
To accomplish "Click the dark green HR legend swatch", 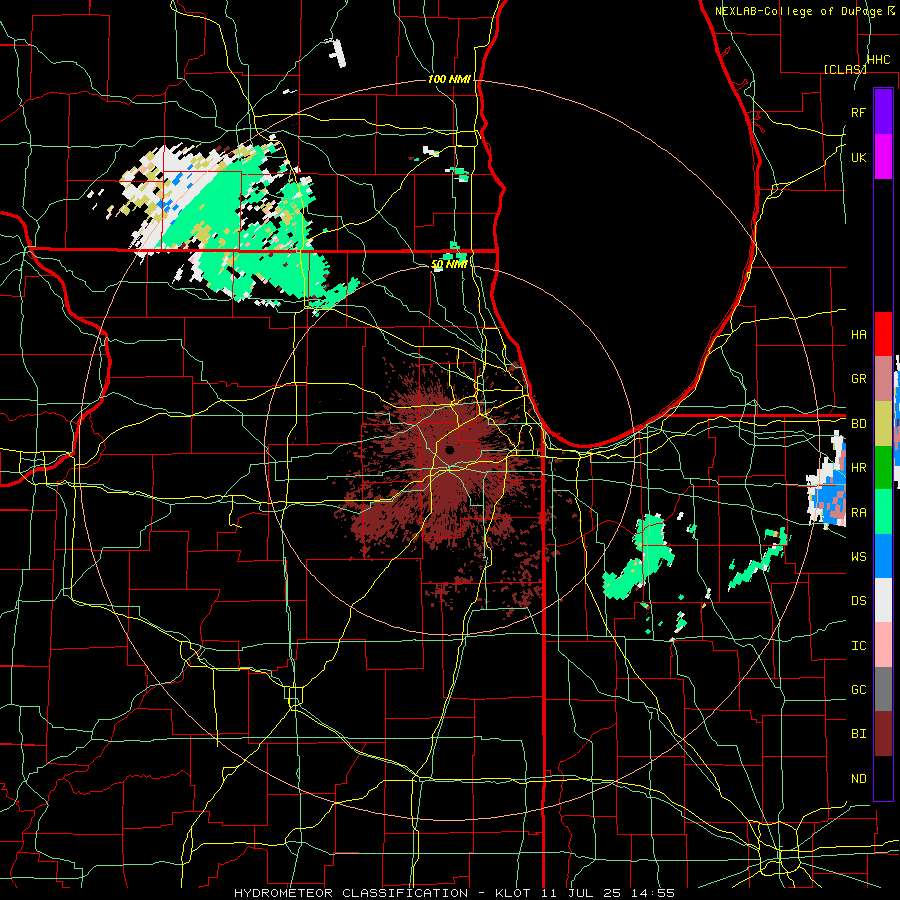I will (883, 468).
